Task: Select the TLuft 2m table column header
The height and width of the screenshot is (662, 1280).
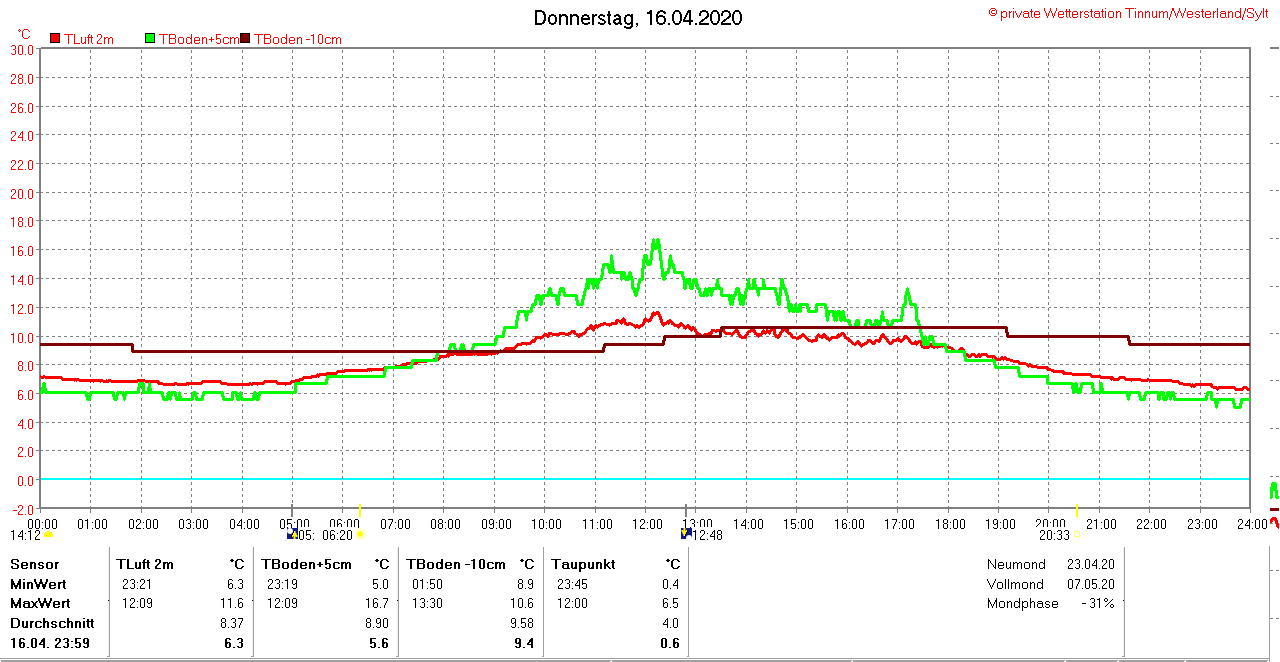Action: tap(145, 564)
